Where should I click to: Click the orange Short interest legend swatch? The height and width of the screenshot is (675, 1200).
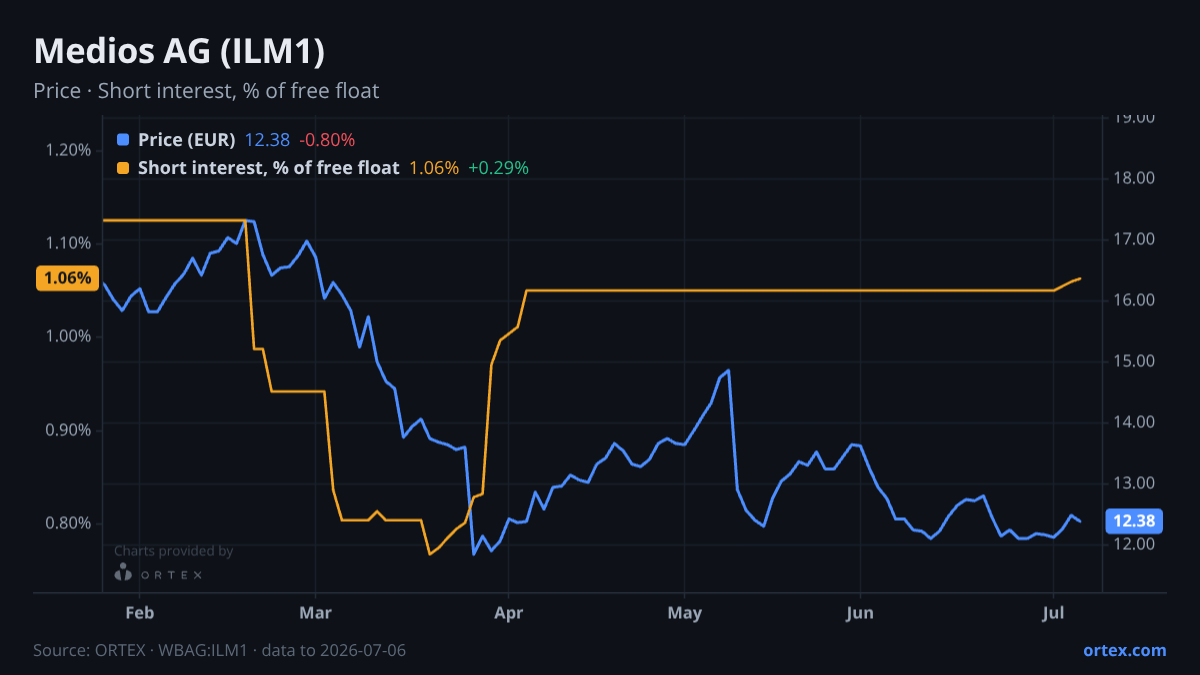click(x=123, y=168)
